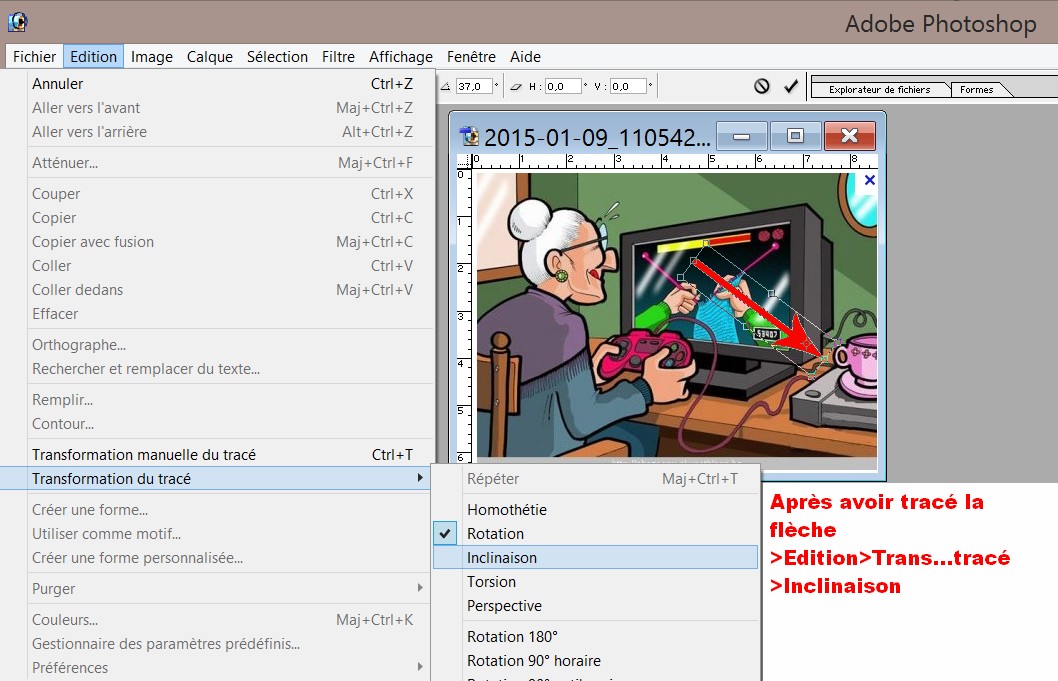Screen dimensions: 1058x681
Task: Expand the Purger submenu arrow
Action: click(x=420, y=588)
